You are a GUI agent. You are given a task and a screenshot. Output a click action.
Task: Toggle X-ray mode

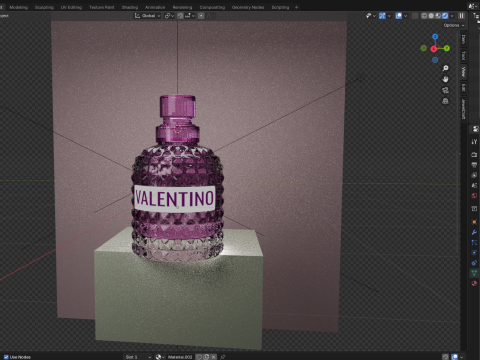(415, 16)
